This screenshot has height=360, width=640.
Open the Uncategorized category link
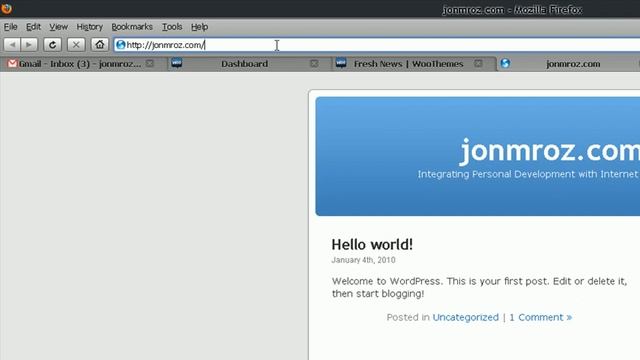click(x=465, y=317)
